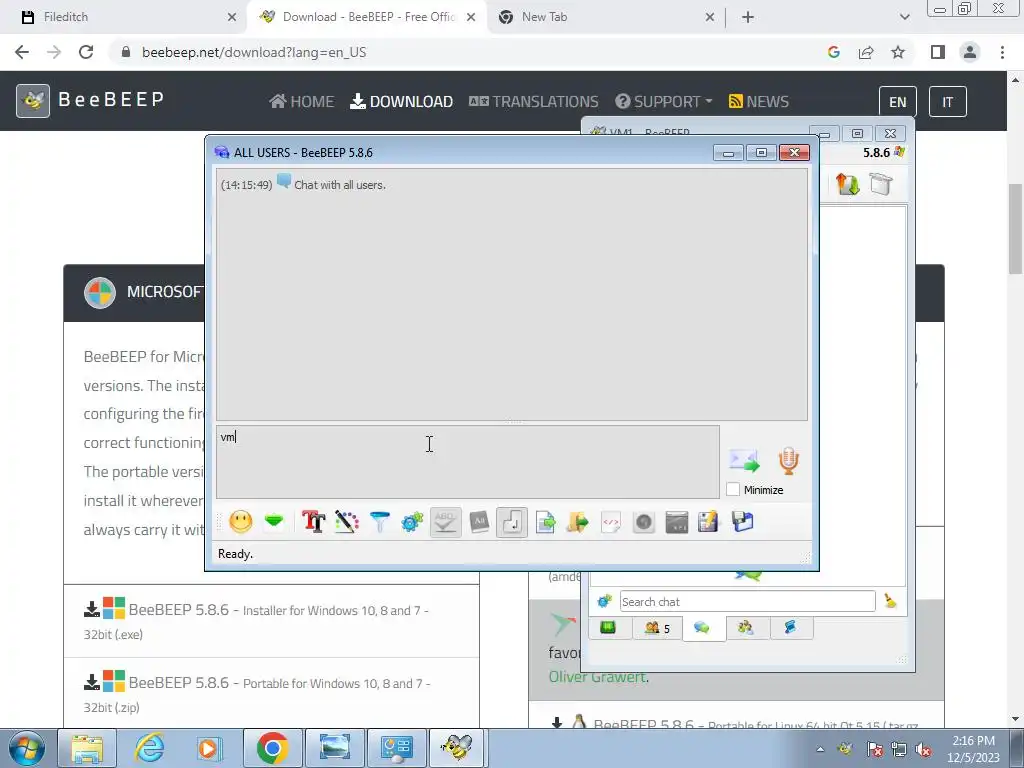Switch to the Fileditch browser tab
Screen dimensions: 1024x768
pyautogui.click(x=124, y=17)
